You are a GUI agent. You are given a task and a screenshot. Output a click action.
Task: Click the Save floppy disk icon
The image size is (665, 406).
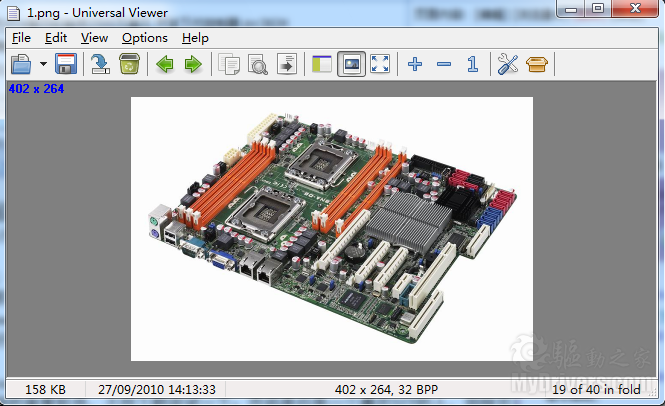66,65
